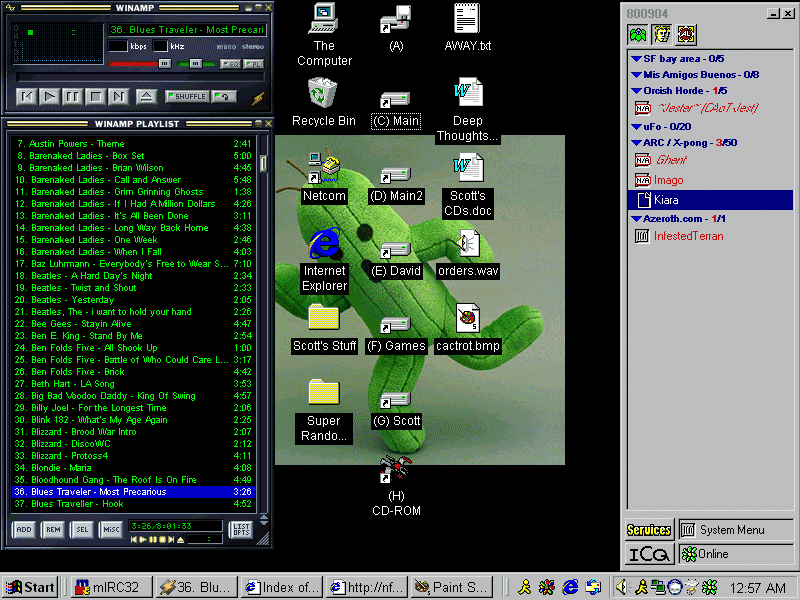This screenshot has width=800, height=600.
Task: Select the orders.wav sound file
Action: (x=467, y=253)
